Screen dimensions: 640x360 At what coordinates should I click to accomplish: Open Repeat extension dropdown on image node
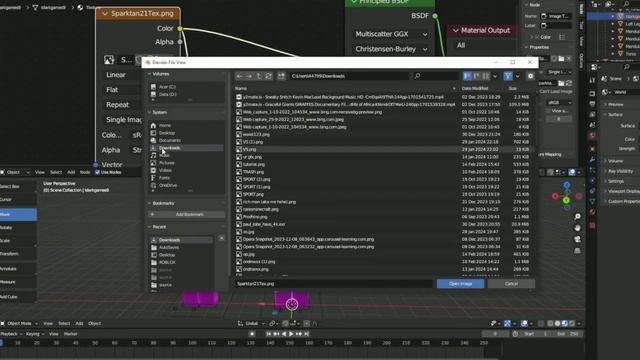[121, 105]
